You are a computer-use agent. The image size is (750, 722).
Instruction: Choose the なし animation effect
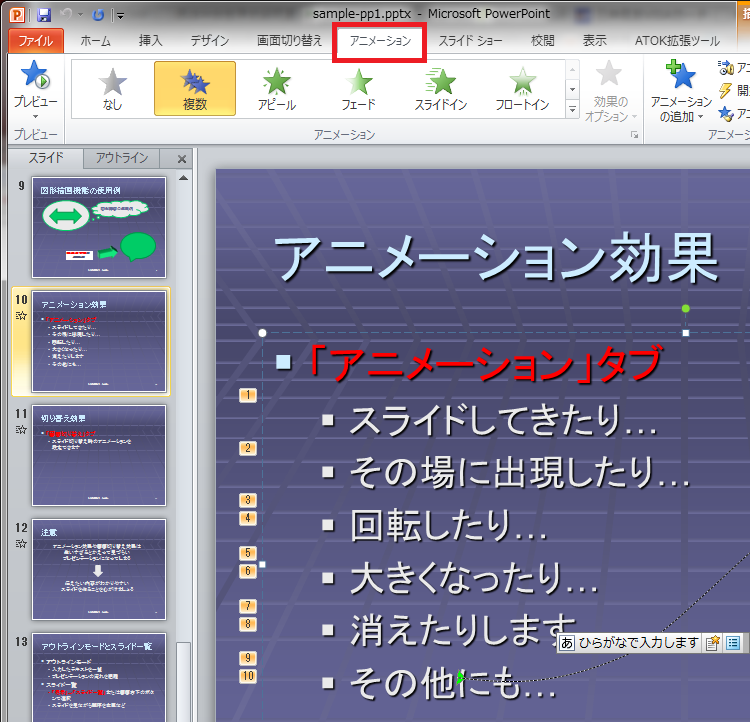112,89
